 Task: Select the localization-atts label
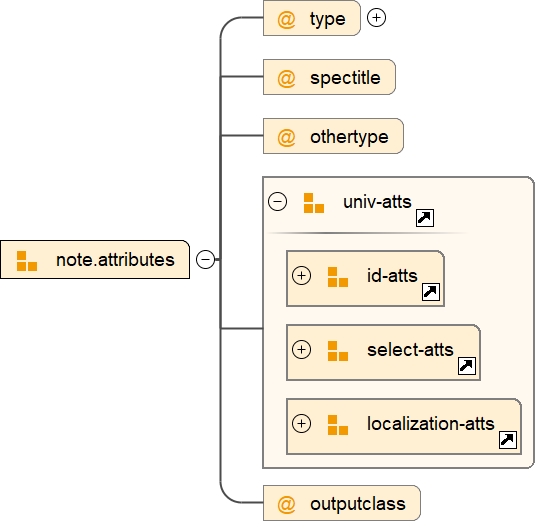pos(431,424)
